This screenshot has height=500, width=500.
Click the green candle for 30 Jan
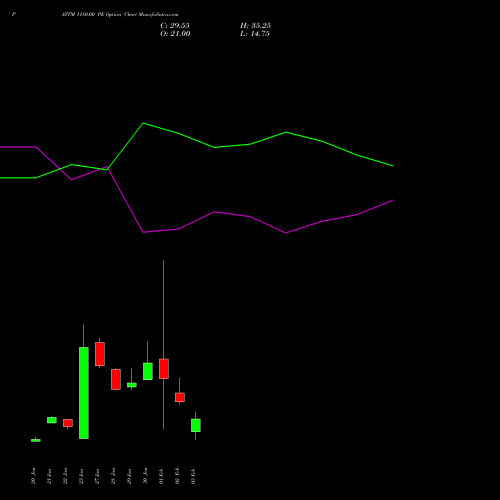click(x=148, y=371)
